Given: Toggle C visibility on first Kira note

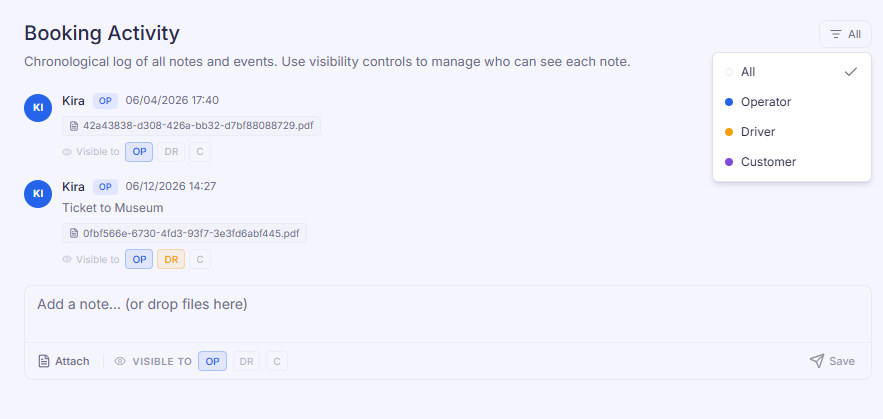Looking at the screenshot, I should (x=200, y=152).
